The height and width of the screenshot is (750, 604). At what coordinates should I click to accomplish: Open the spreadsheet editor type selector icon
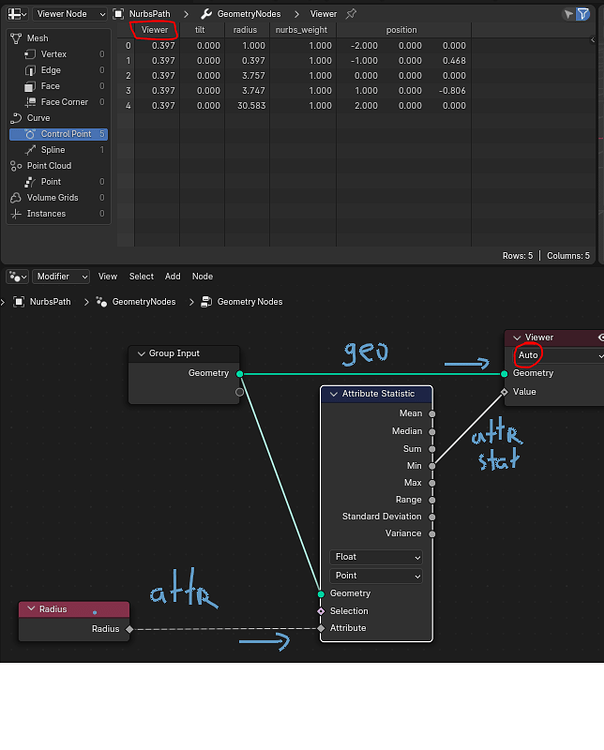pos(17,14)
